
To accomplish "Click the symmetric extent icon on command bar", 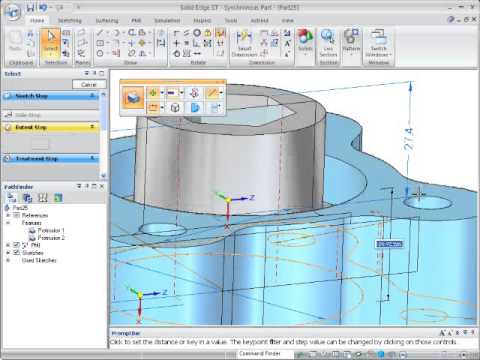I will point(172,93).
